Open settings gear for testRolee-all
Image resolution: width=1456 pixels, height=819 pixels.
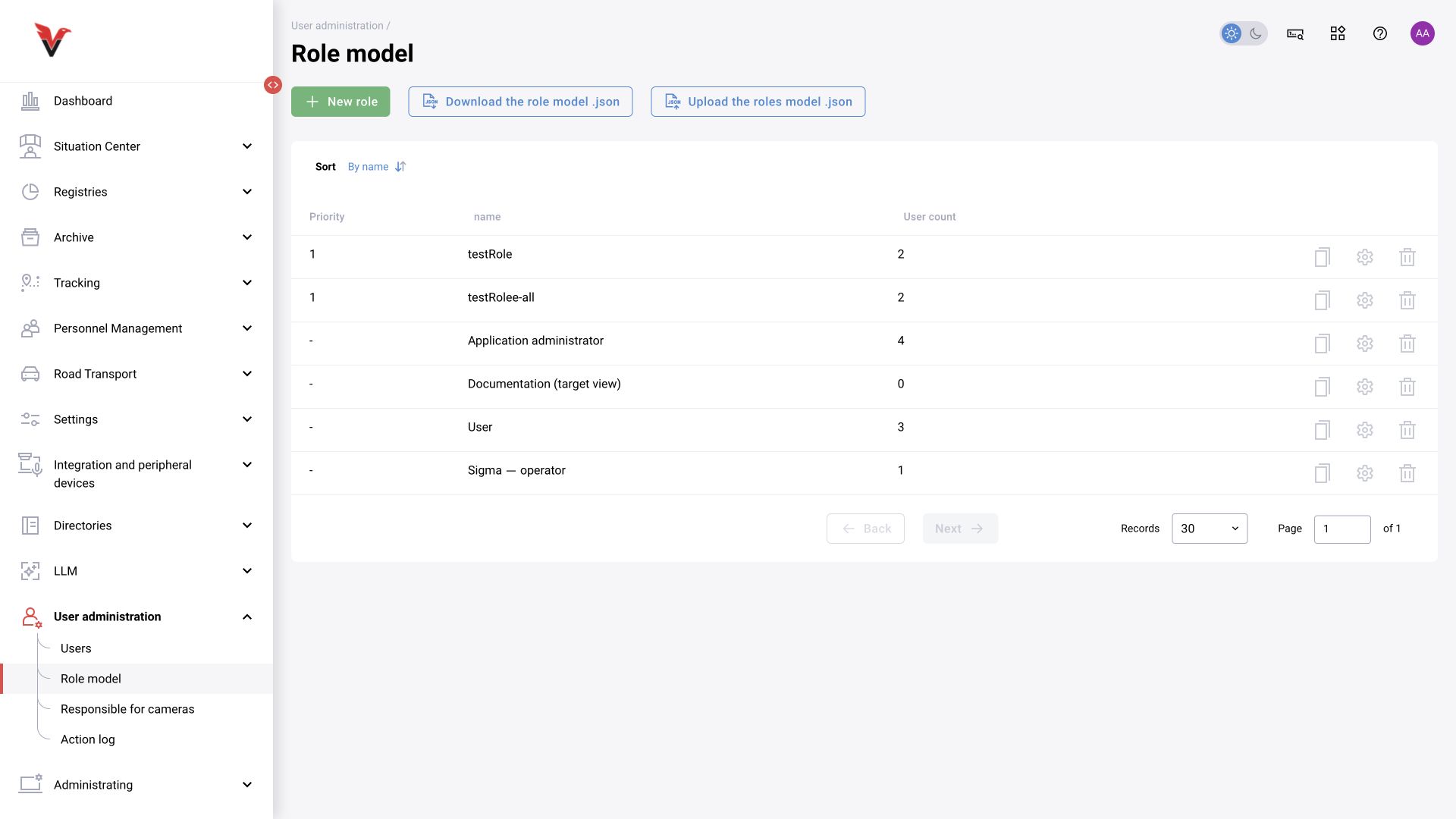(1364, 300)
